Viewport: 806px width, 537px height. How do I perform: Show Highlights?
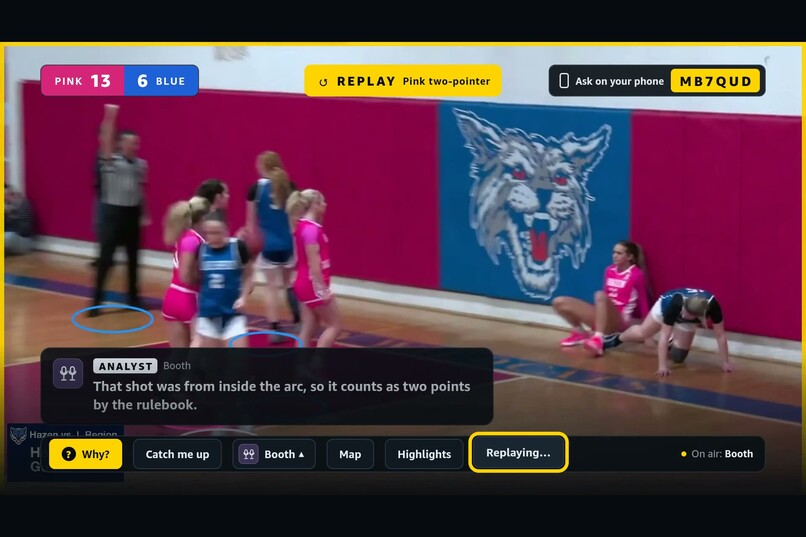(x=424, y=454)
